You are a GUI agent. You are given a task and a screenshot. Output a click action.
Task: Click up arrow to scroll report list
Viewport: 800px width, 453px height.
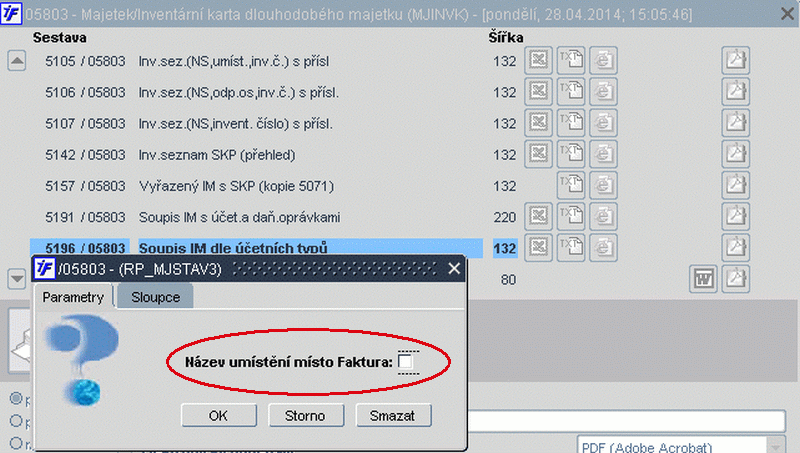[x=17, y=61]
